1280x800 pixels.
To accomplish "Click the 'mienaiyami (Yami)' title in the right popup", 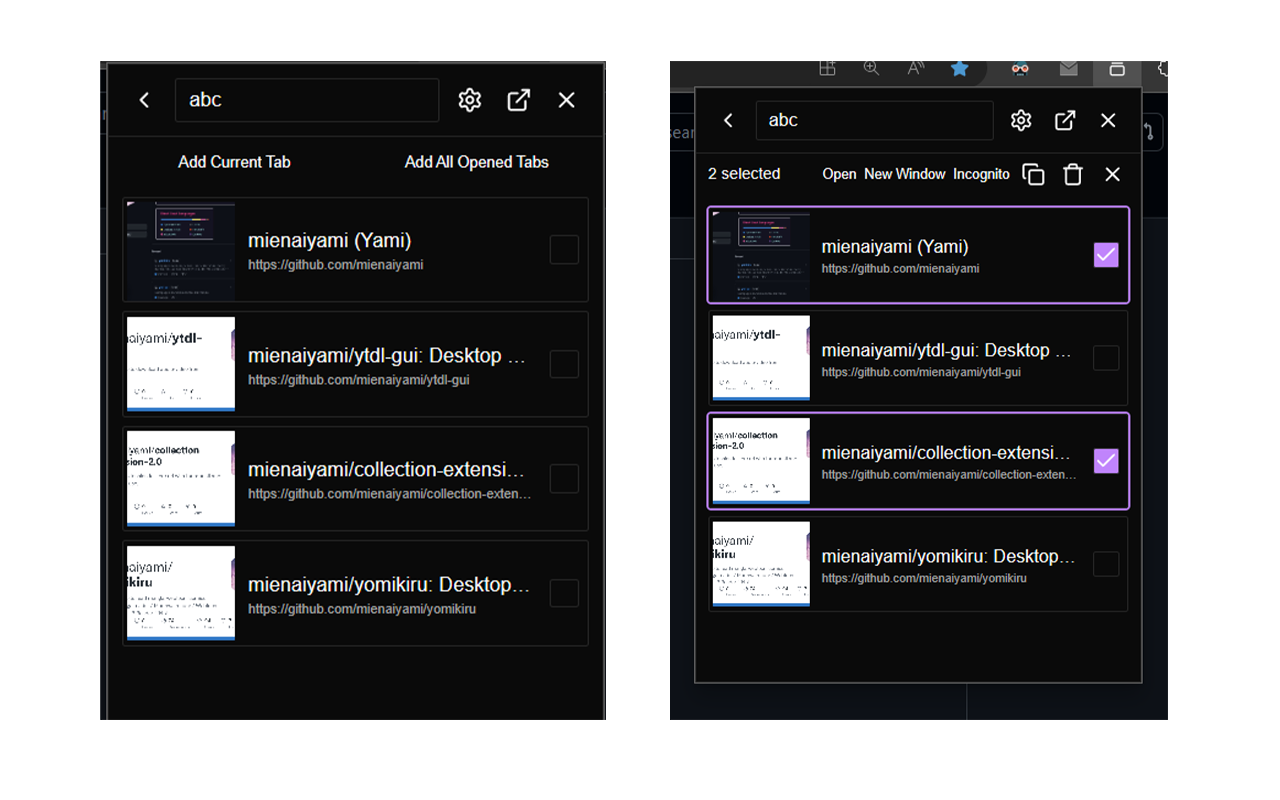I will click(895, 247).
